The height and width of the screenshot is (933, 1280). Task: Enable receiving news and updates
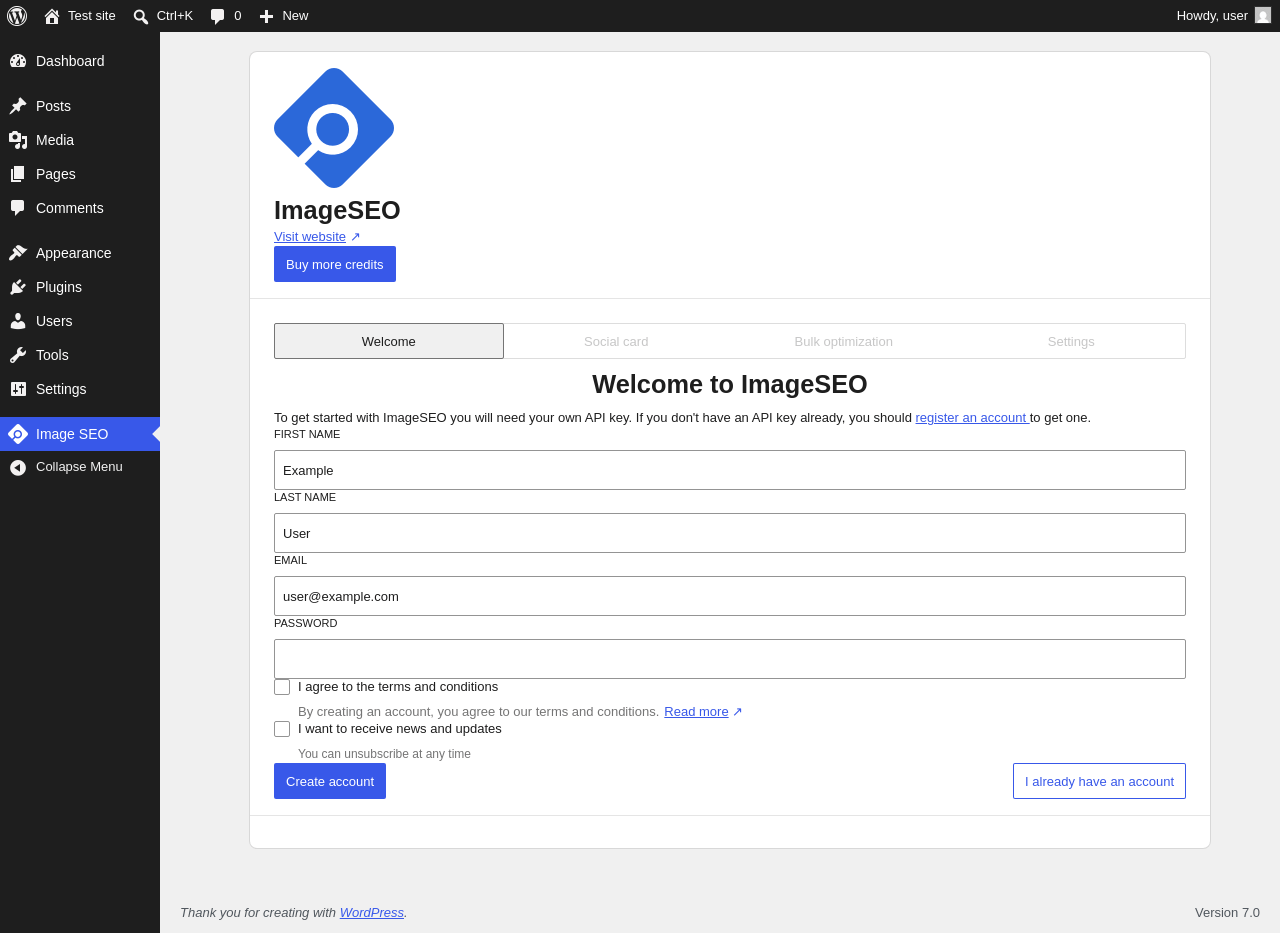point(282,729)
